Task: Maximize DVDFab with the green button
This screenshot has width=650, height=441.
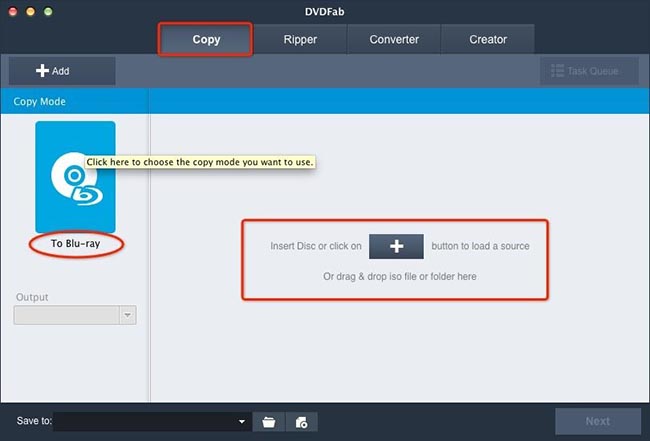Action: pyautogui.click(x=48, y=11)
